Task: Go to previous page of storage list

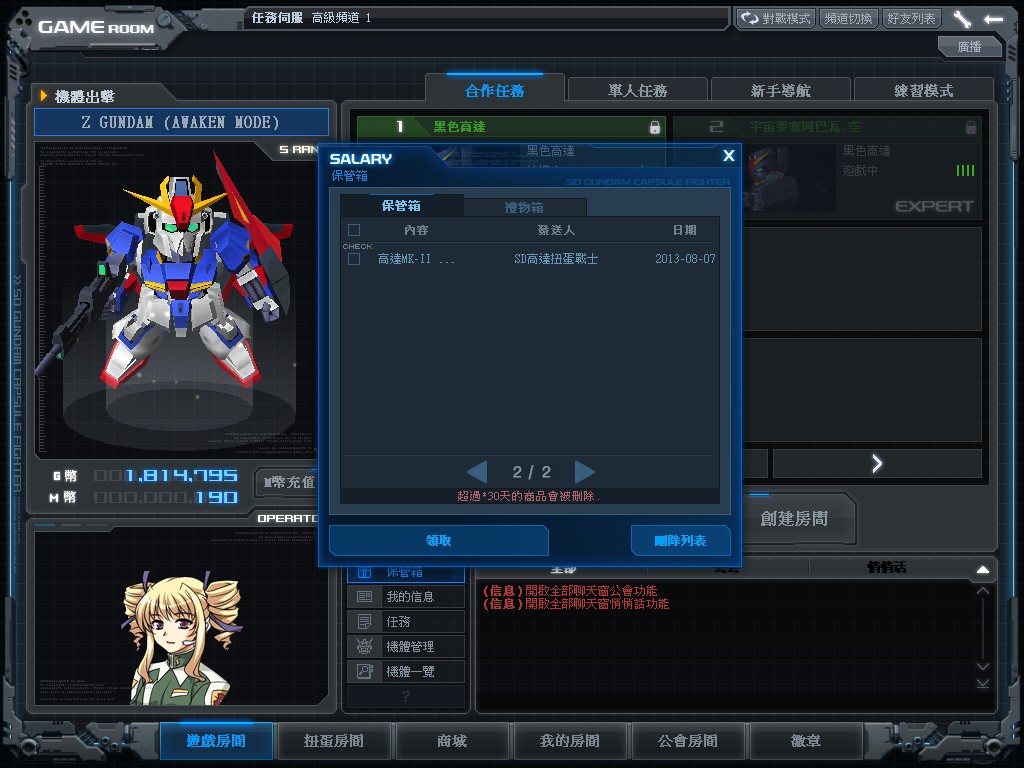Action: [477, 472]
